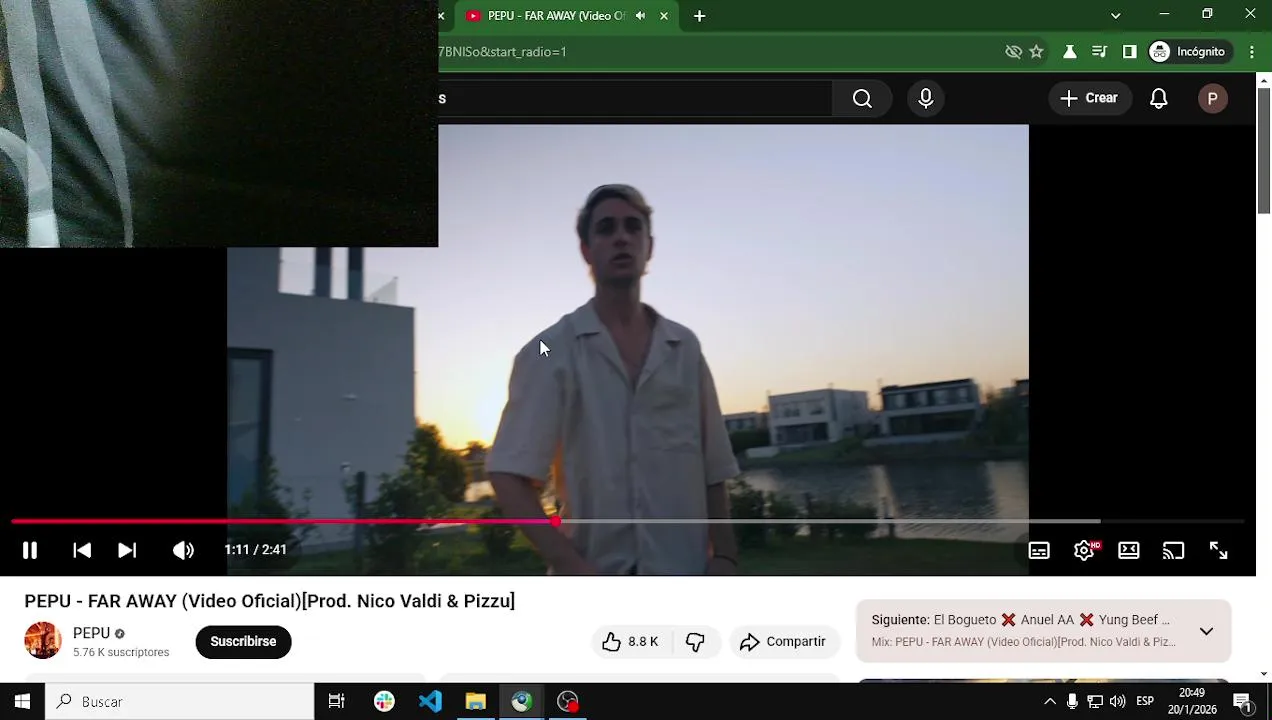Open the media controls icon
Screen dimensions: 1272x720
(1099, 52)
